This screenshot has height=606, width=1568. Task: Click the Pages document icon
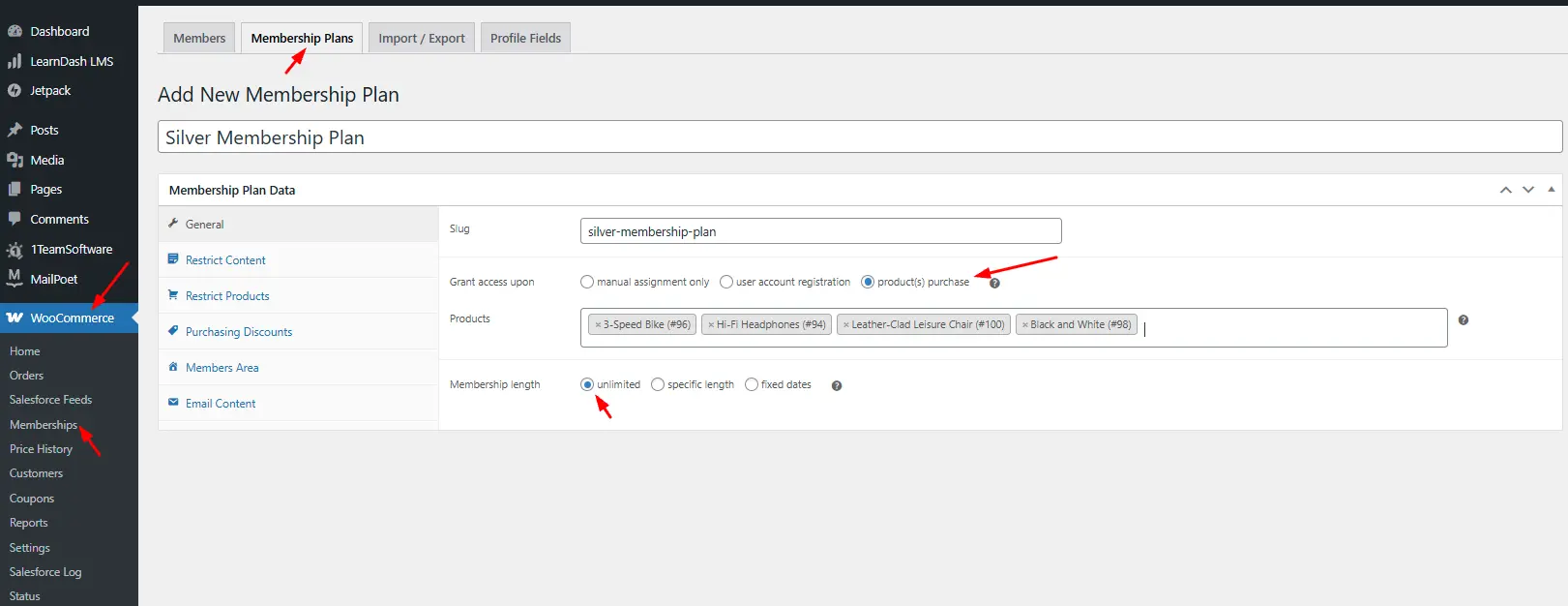[x=15, y=189]
